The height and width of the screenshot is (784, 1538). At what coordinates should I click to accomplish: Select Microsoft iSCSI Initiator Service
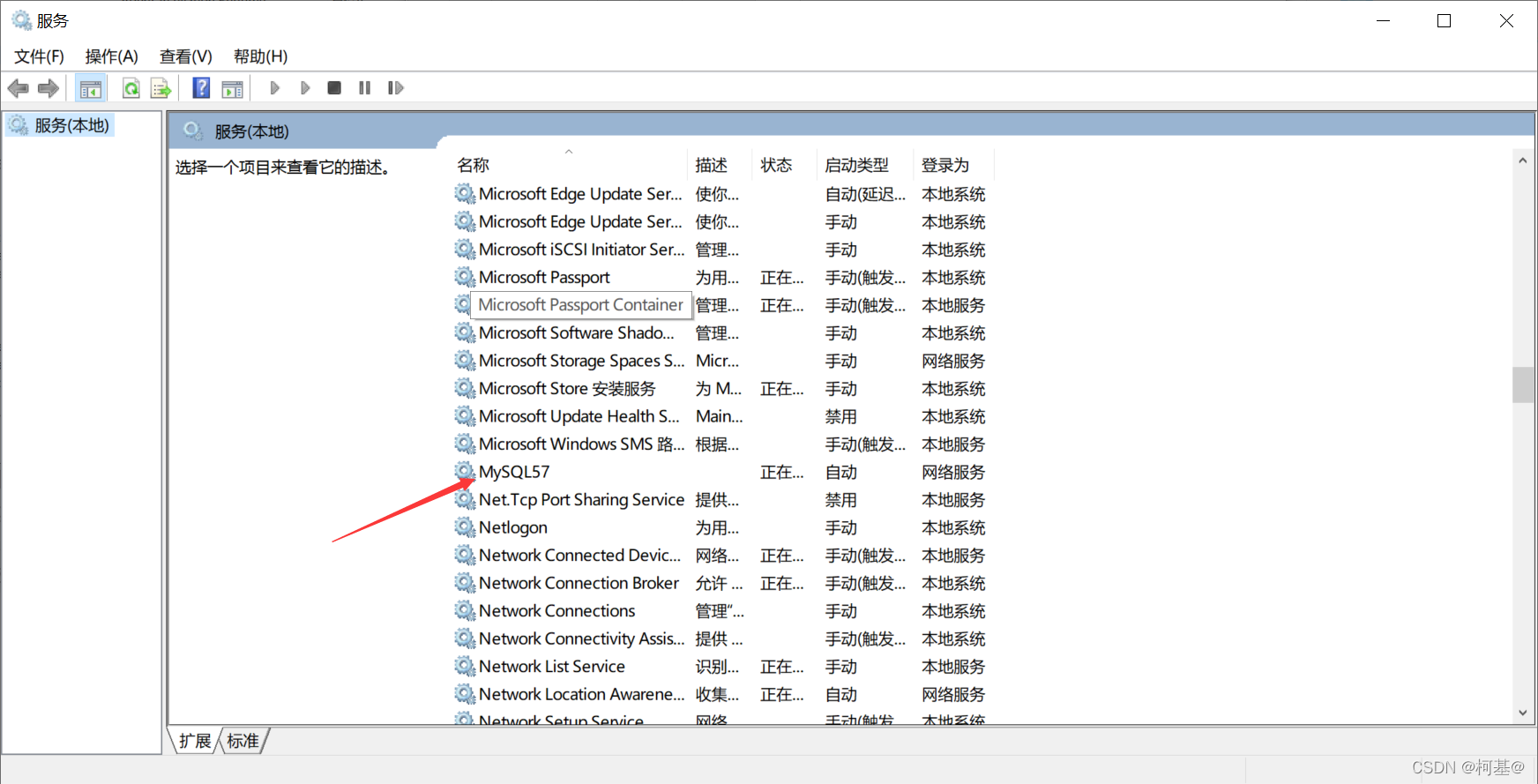point(581,250)
